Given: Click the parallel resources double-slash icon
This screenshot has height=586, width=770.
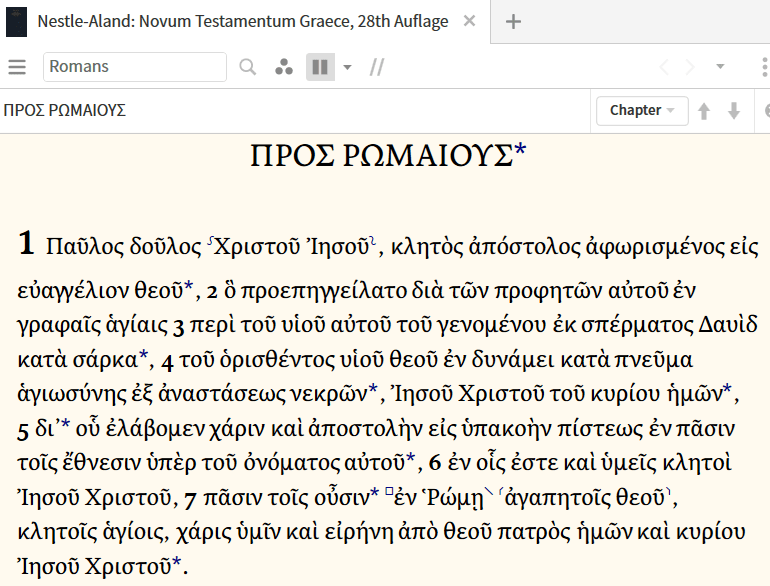Looking at the screenshot, I should (377, 67).
